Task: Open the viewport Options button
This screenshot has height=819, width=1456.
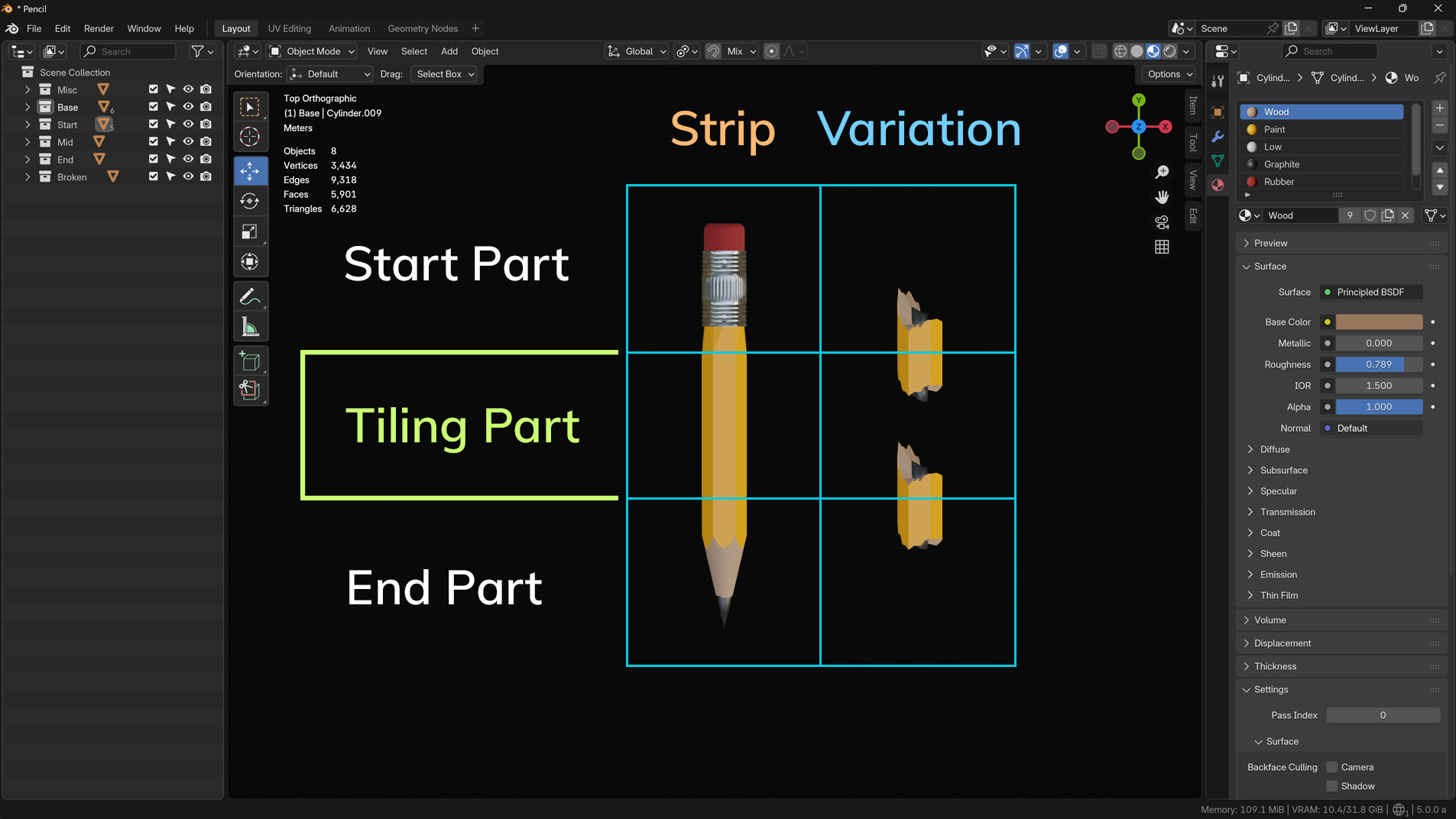Action: click(x=1169, y=74)
